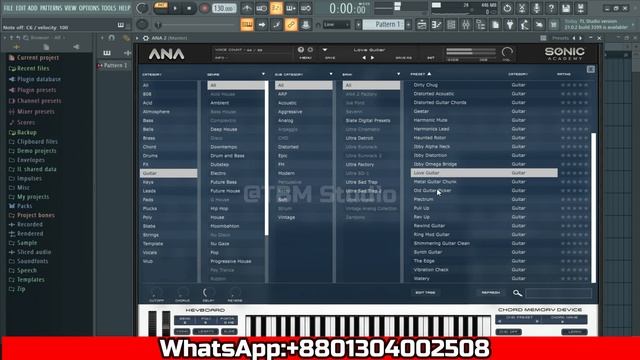Viewport: 640px width, 360px height.
Task: Open the Bank column dropdown arrow
Action: 398,74
